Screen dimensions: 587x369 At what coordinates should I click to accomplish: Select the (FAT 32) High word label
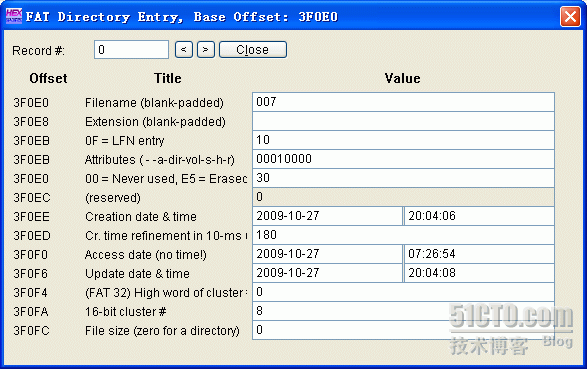click(166, 293)
